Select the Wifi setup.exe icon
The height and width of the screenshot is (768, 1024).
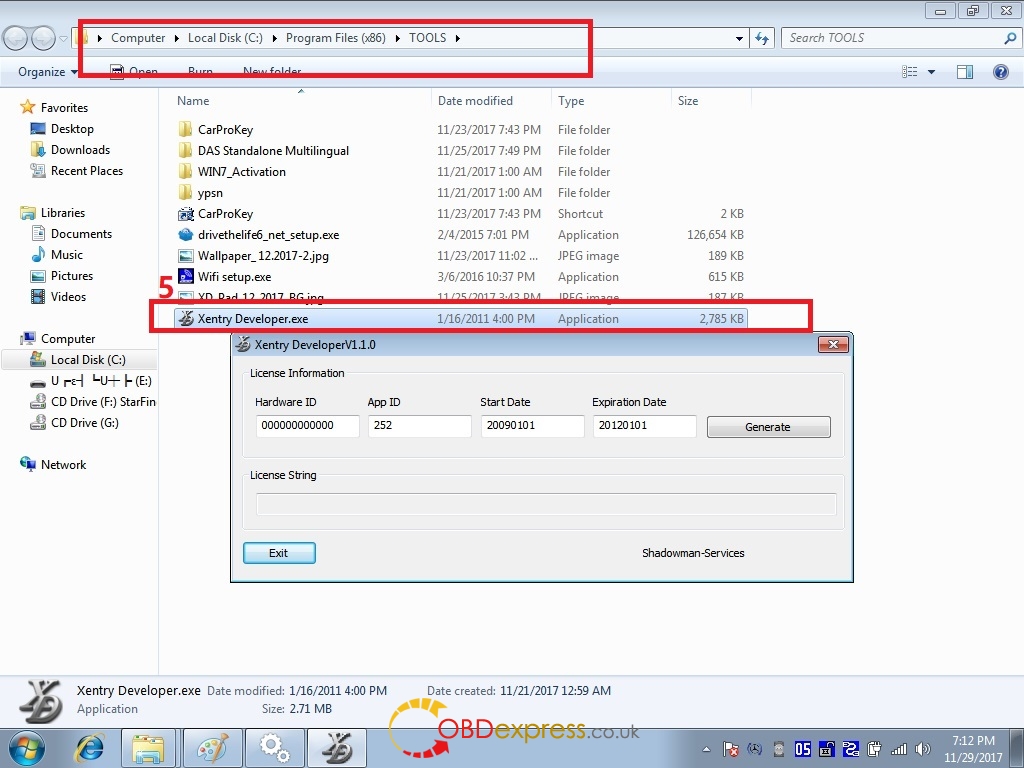[x=185, y=277]
